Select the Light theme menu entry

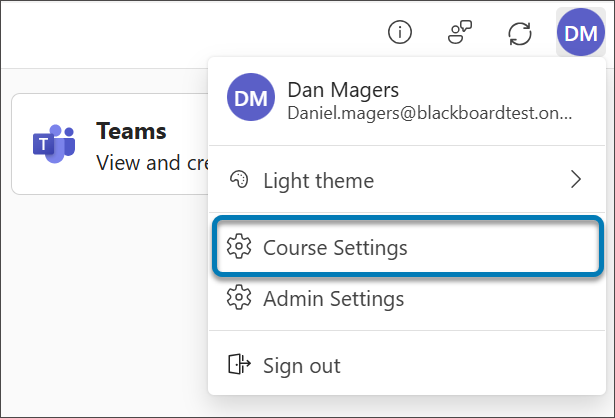click(318, 180)
